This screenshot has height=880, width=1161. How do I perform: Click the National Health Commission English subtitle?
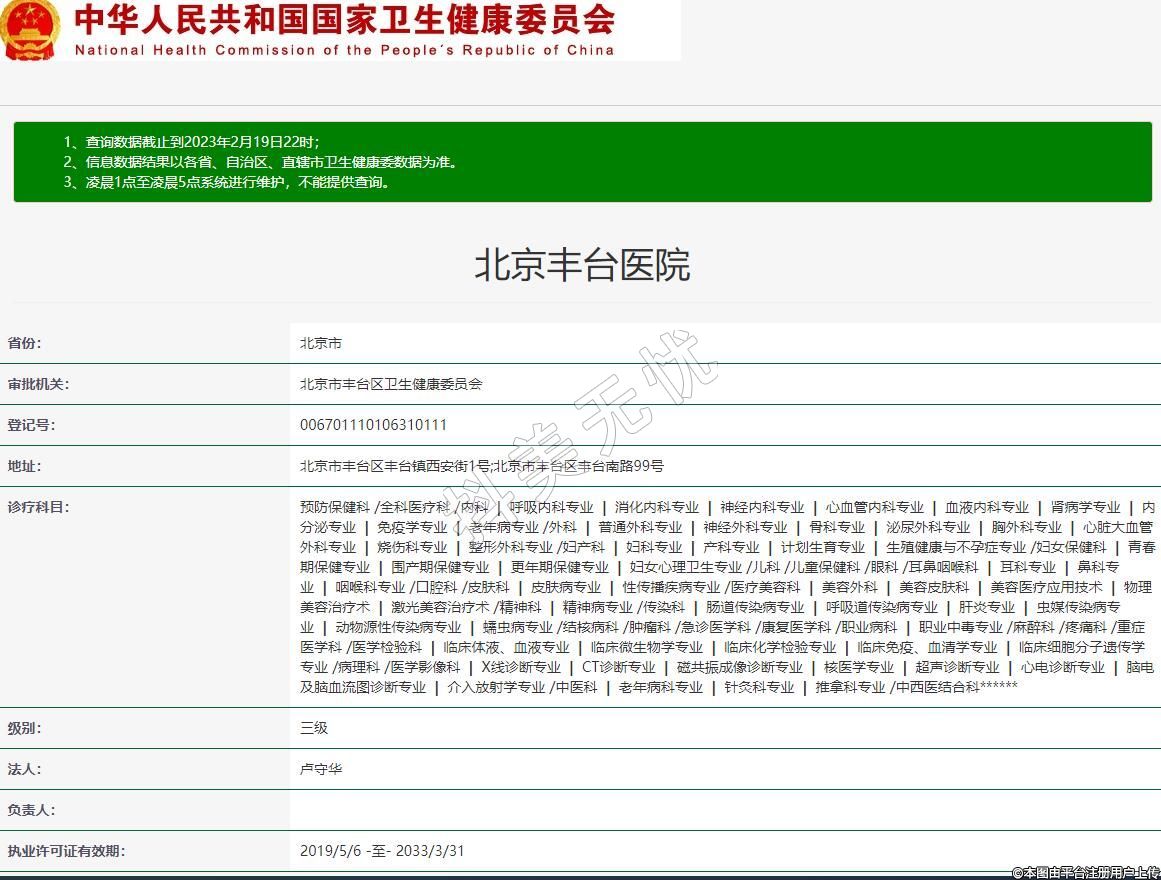coord(344,50)
